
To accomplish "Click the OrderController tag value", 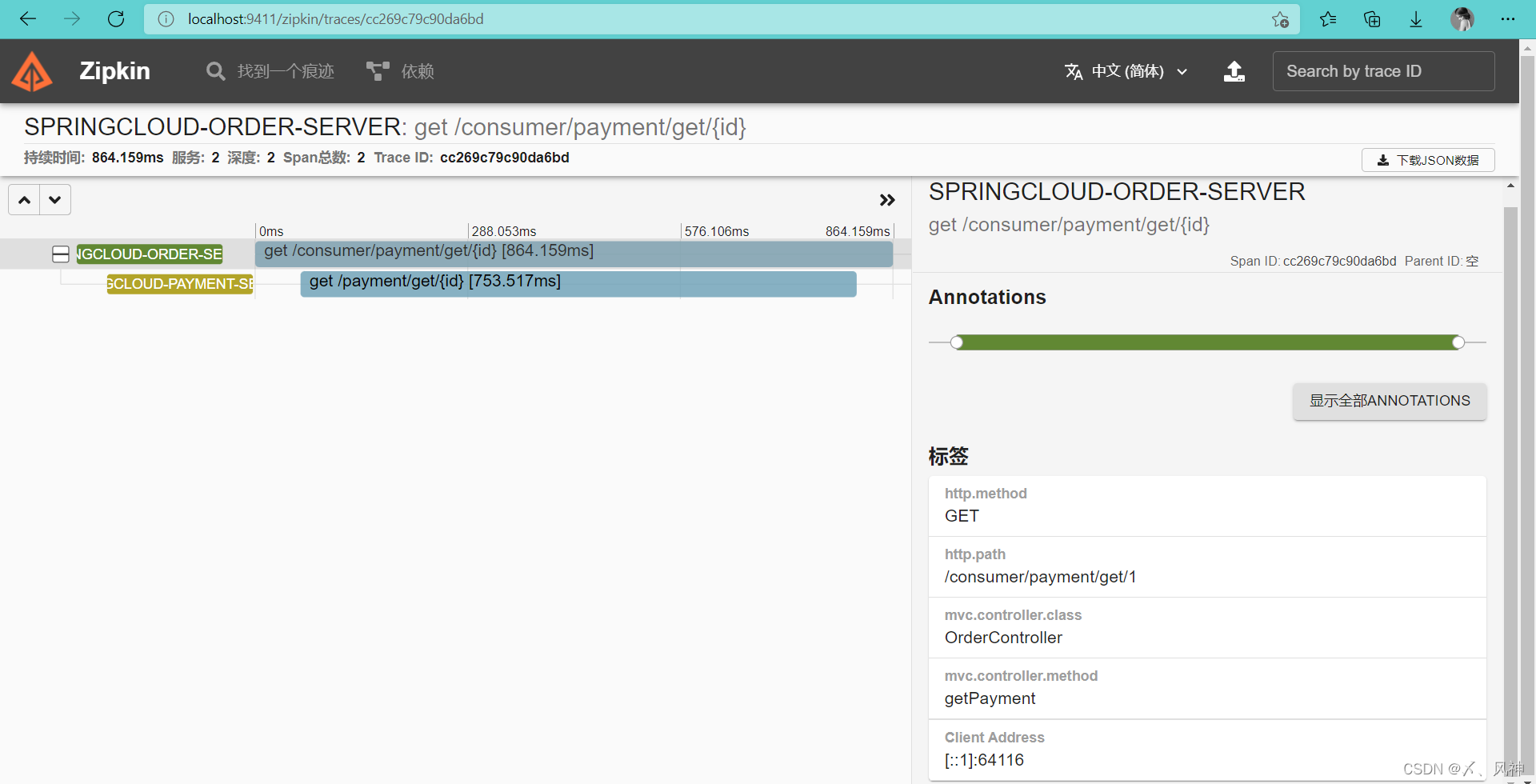I will (1003, 638).
